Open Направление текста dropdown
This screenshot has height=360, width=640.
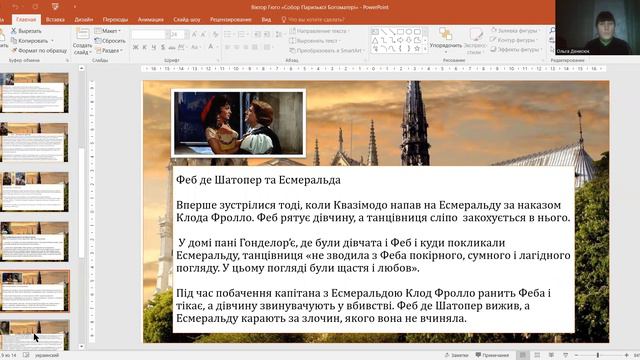click(x=320, y=31)
